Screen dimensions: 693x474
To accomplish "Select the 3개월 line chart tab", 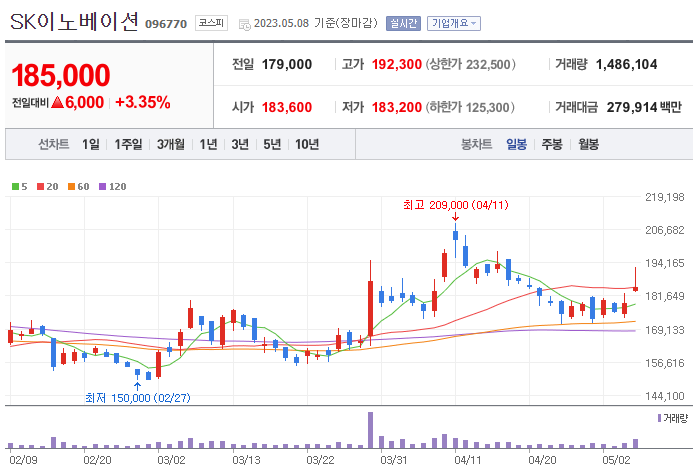I will click(x=171, y=144).
